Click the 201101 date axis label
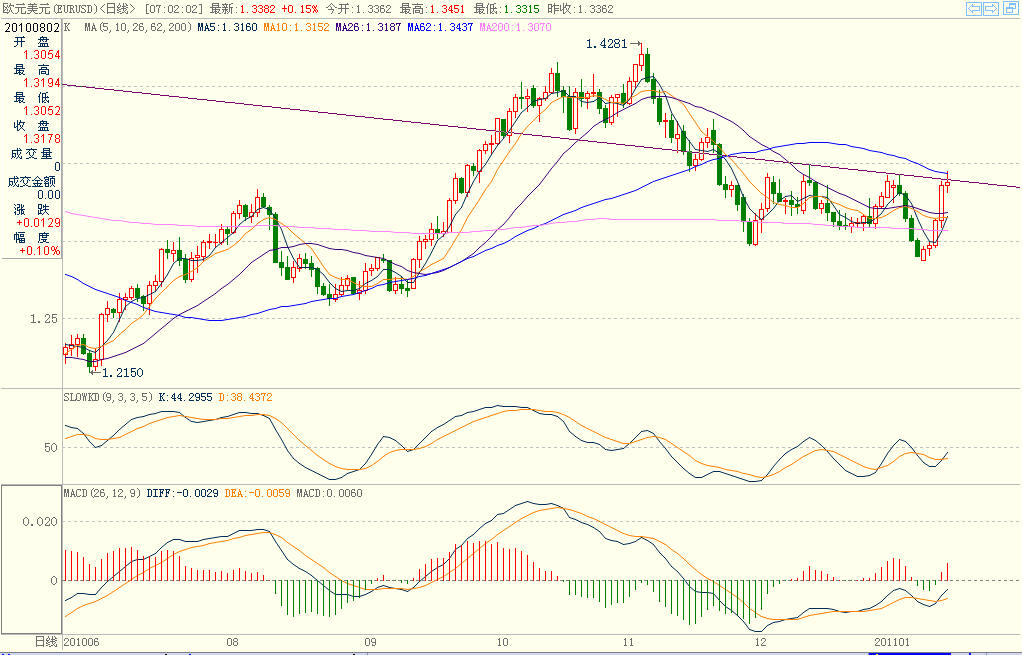1022x655 pixels. [x=893, y=641]
